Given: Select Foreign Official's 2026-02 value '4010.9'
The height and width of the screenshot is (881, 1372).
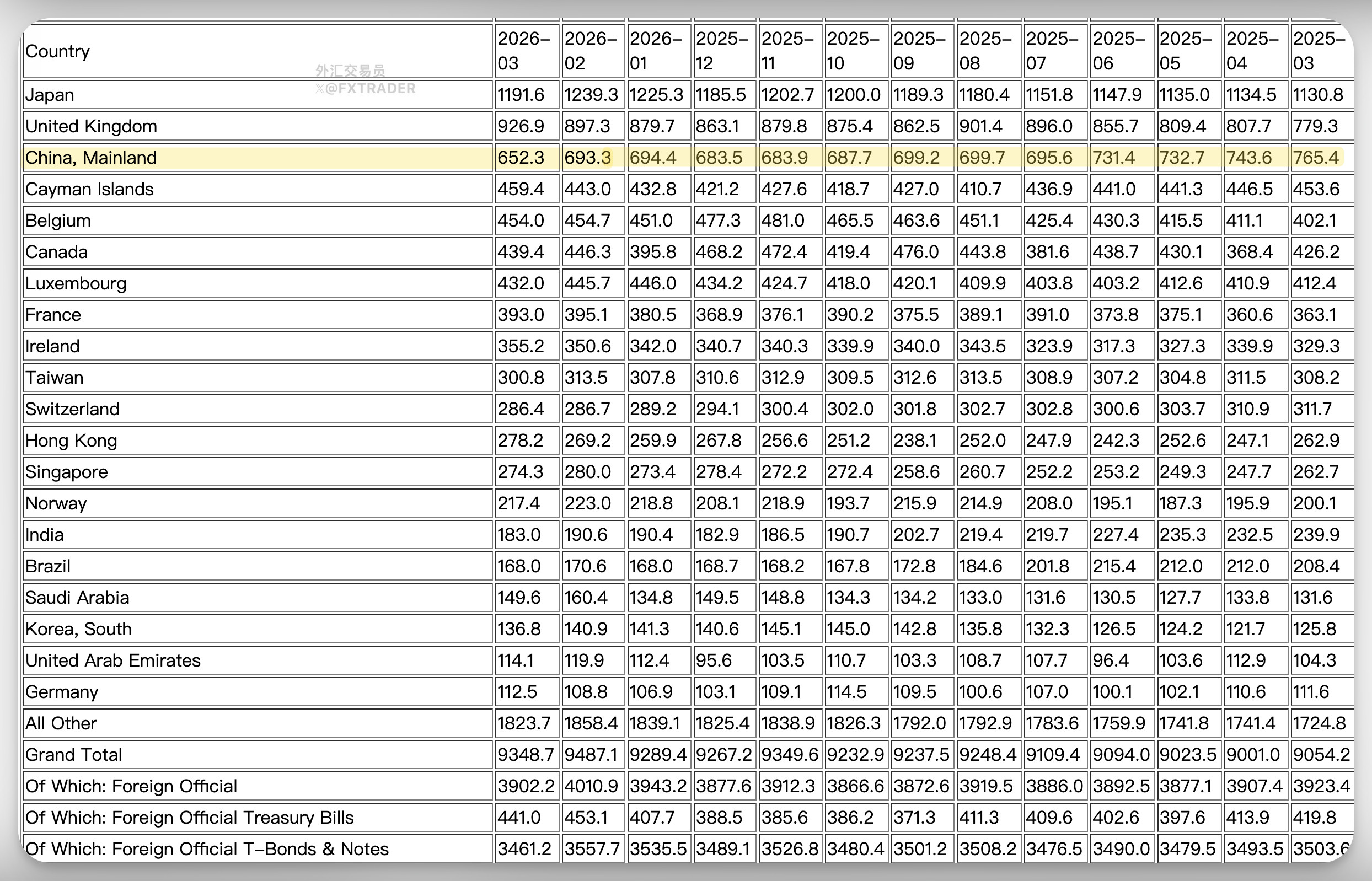Looking at the screenshot, I should point(593,787).
